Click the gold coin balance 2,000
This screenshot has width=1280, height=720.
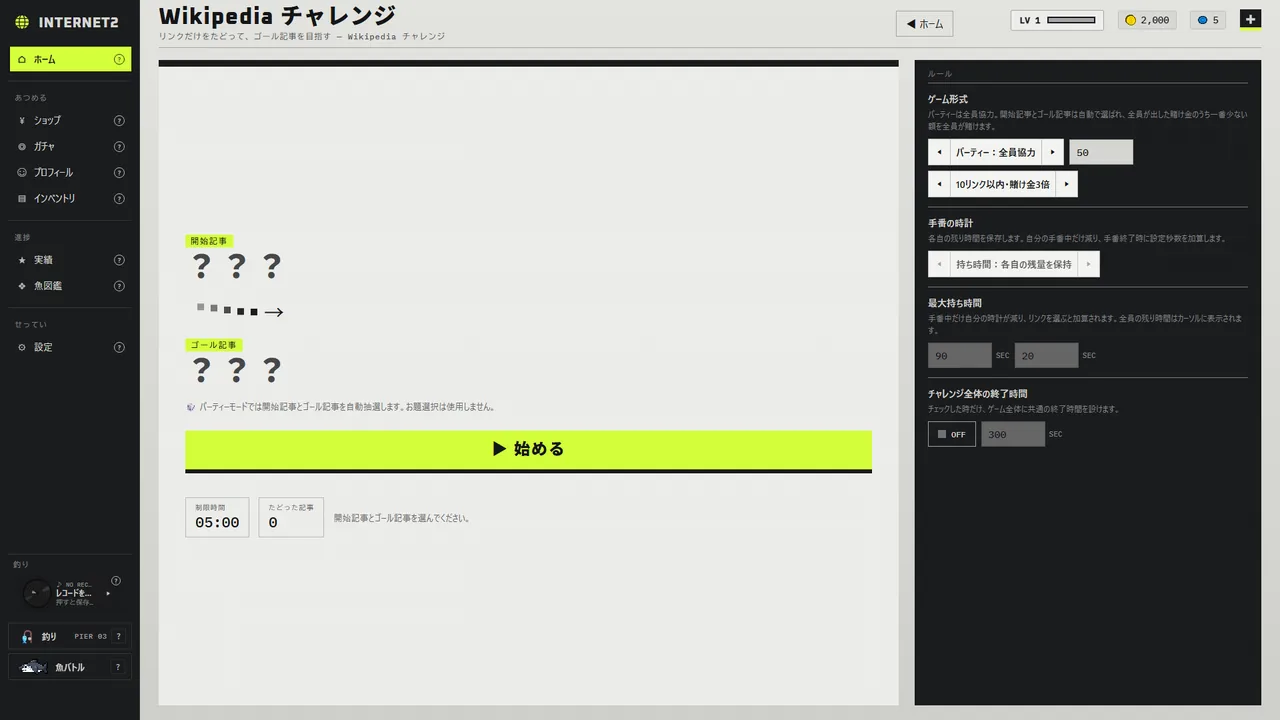click(x=1147, y=20)
